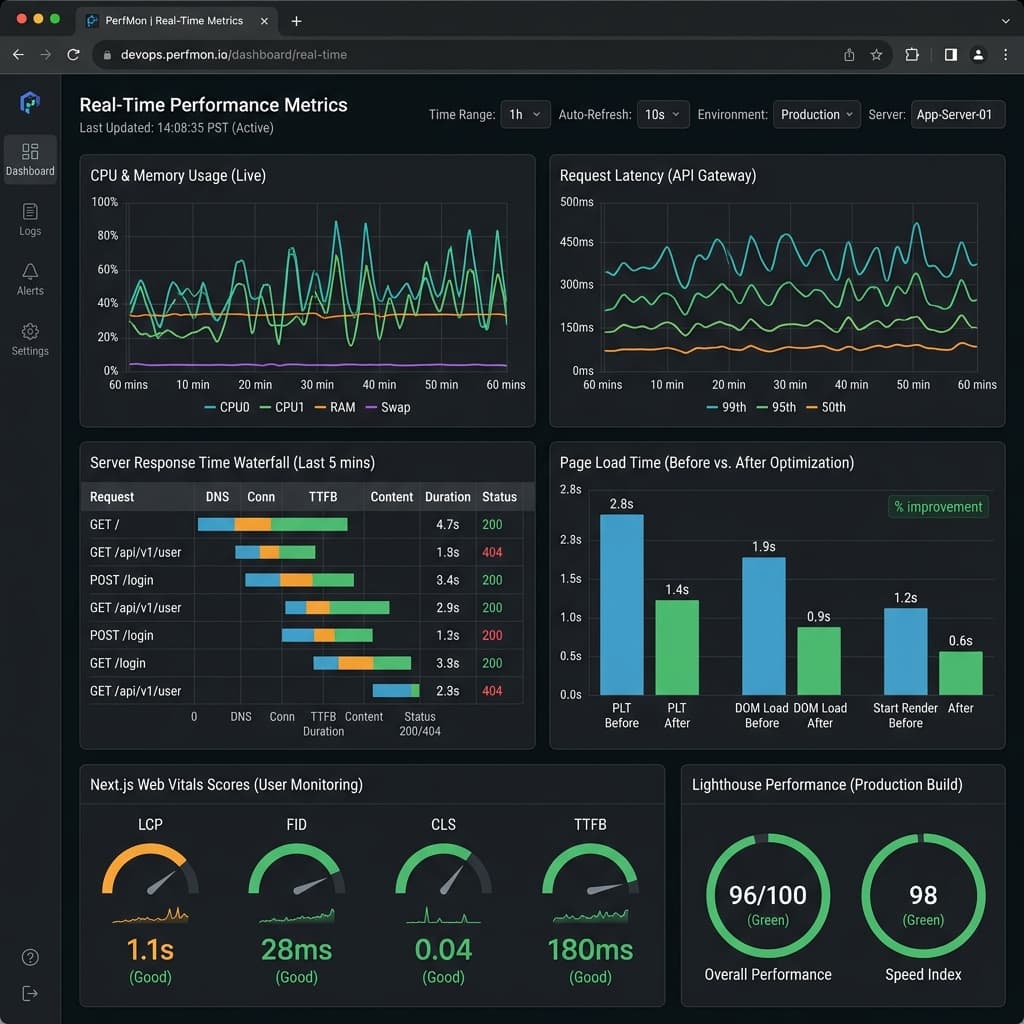Sort by the Duration column header

pos(447,496)
